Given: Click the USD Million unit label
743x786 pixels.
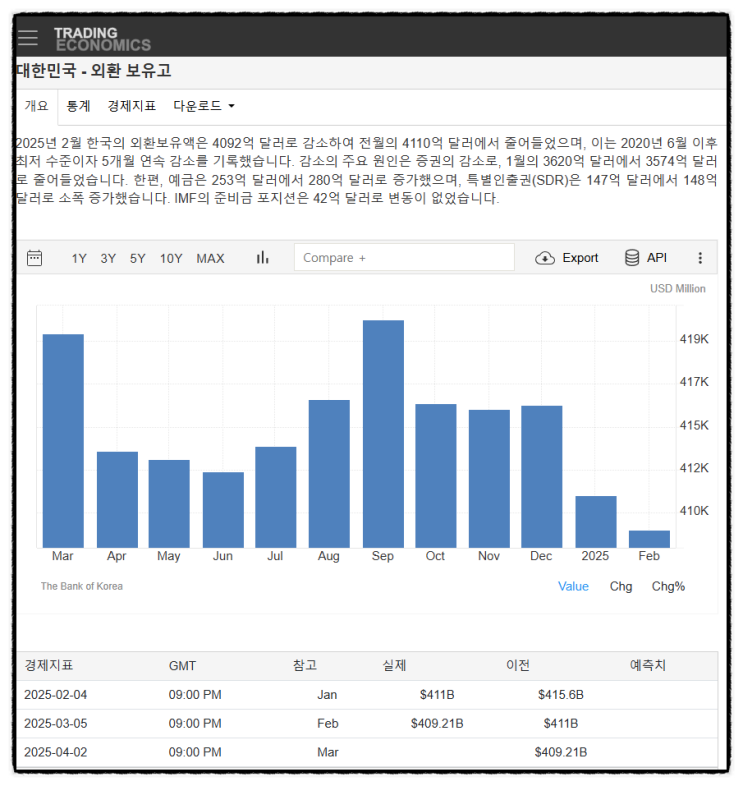Looking at the screenshot, I should (678, 289).
